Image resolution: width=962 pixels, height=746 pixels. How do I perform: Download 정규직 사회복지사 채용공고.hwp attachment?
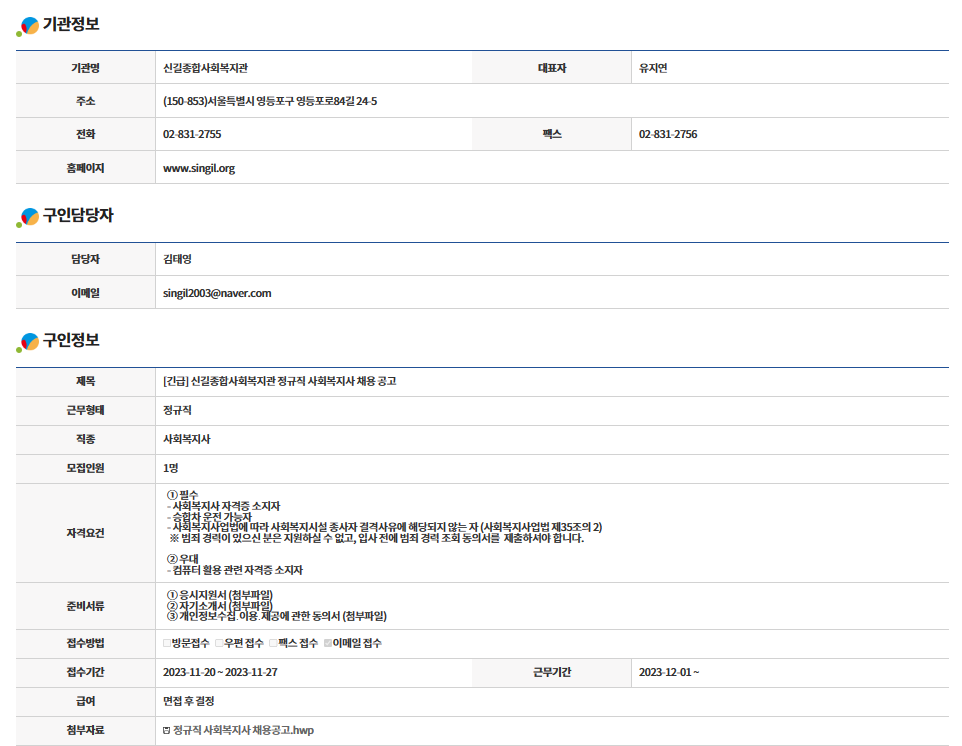(x=243, y=731)
